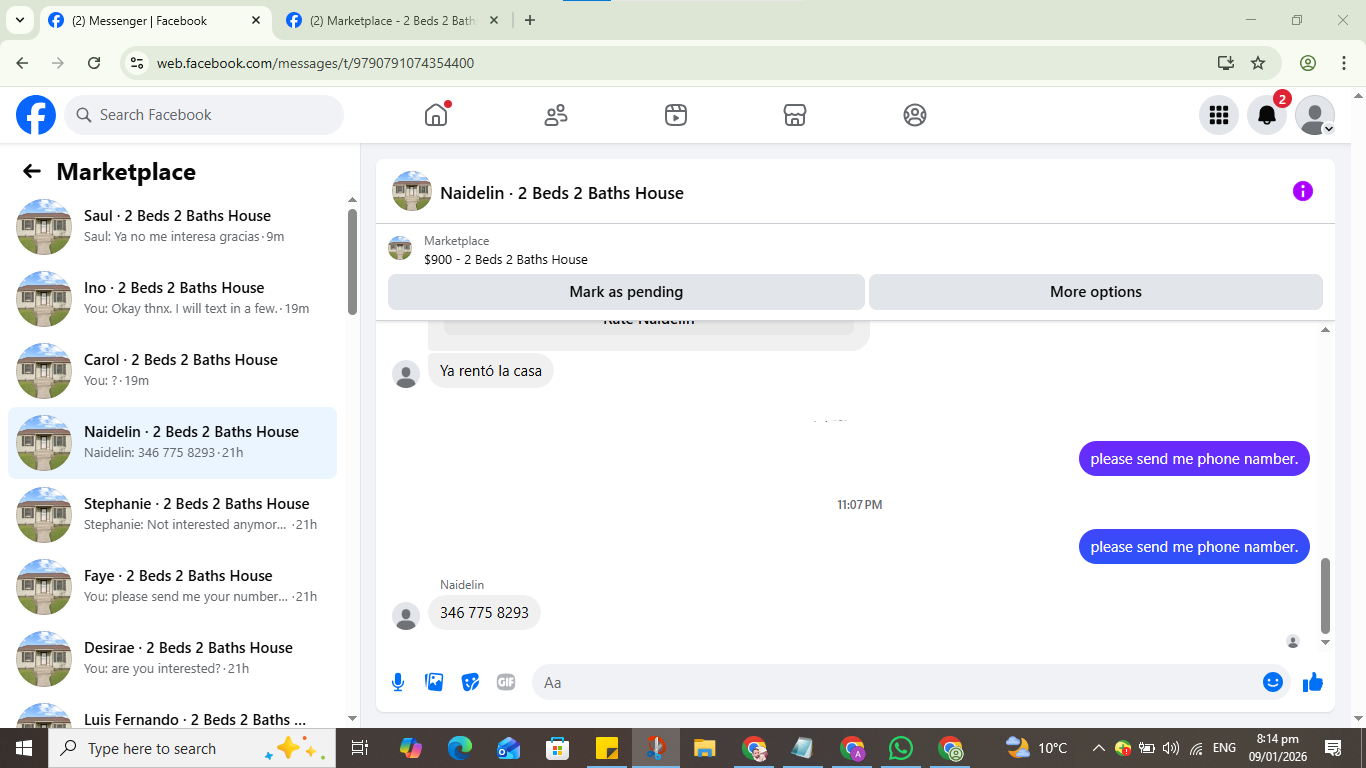Click the address bar URL
The width and height of the screenshot is (1366, 768).
click(315, 63)
